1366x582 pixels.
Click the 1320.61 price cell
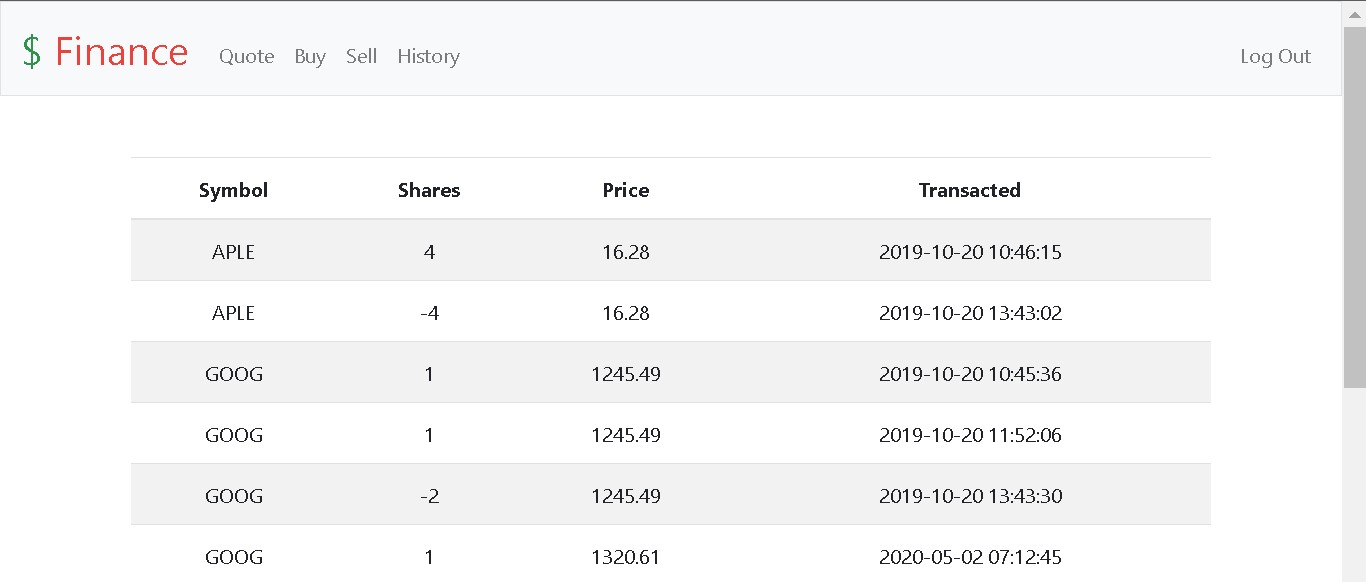pyautogui.click(x=626, y=557)
